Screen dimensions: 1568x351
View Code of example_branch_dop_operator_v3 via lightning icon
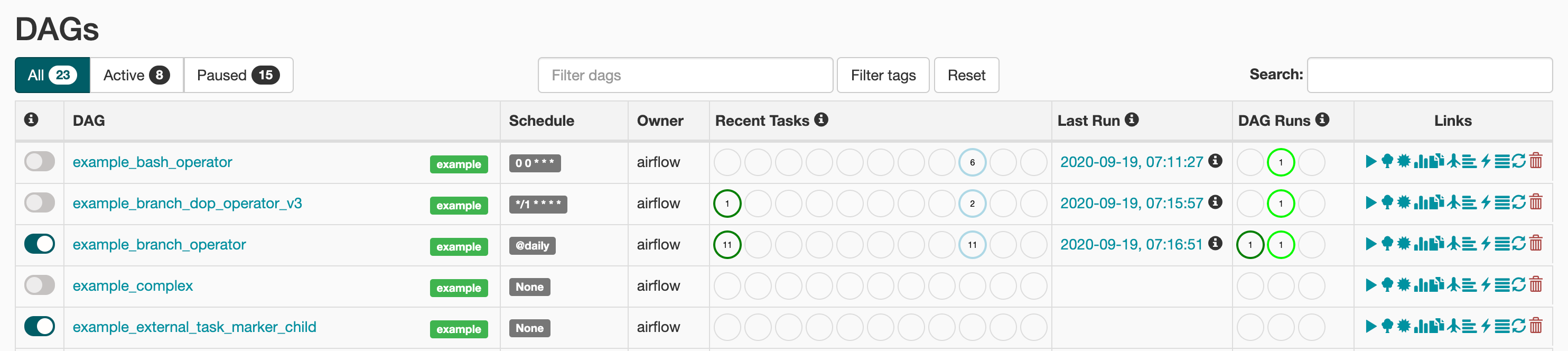[1486, 203]
